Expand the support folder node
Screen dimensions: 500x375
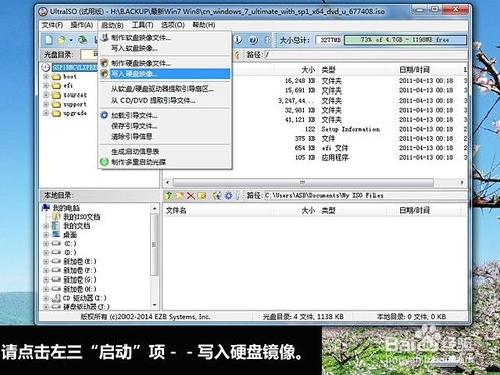click(46, 104)
